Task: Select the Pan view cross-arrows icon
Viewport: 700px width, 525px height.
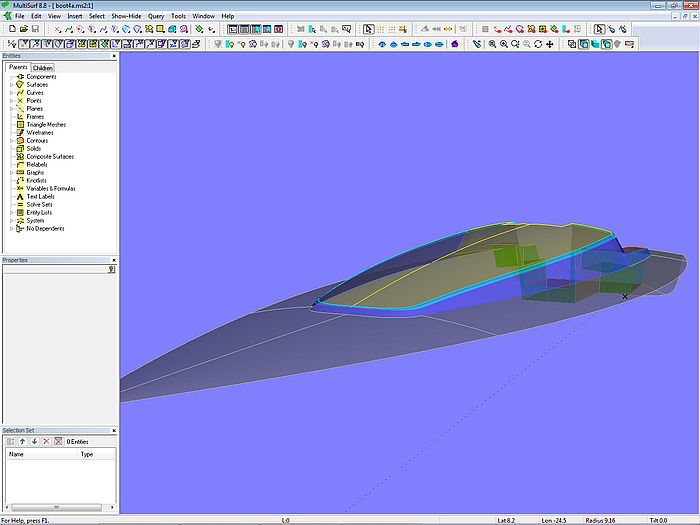Action: point(550,44)
